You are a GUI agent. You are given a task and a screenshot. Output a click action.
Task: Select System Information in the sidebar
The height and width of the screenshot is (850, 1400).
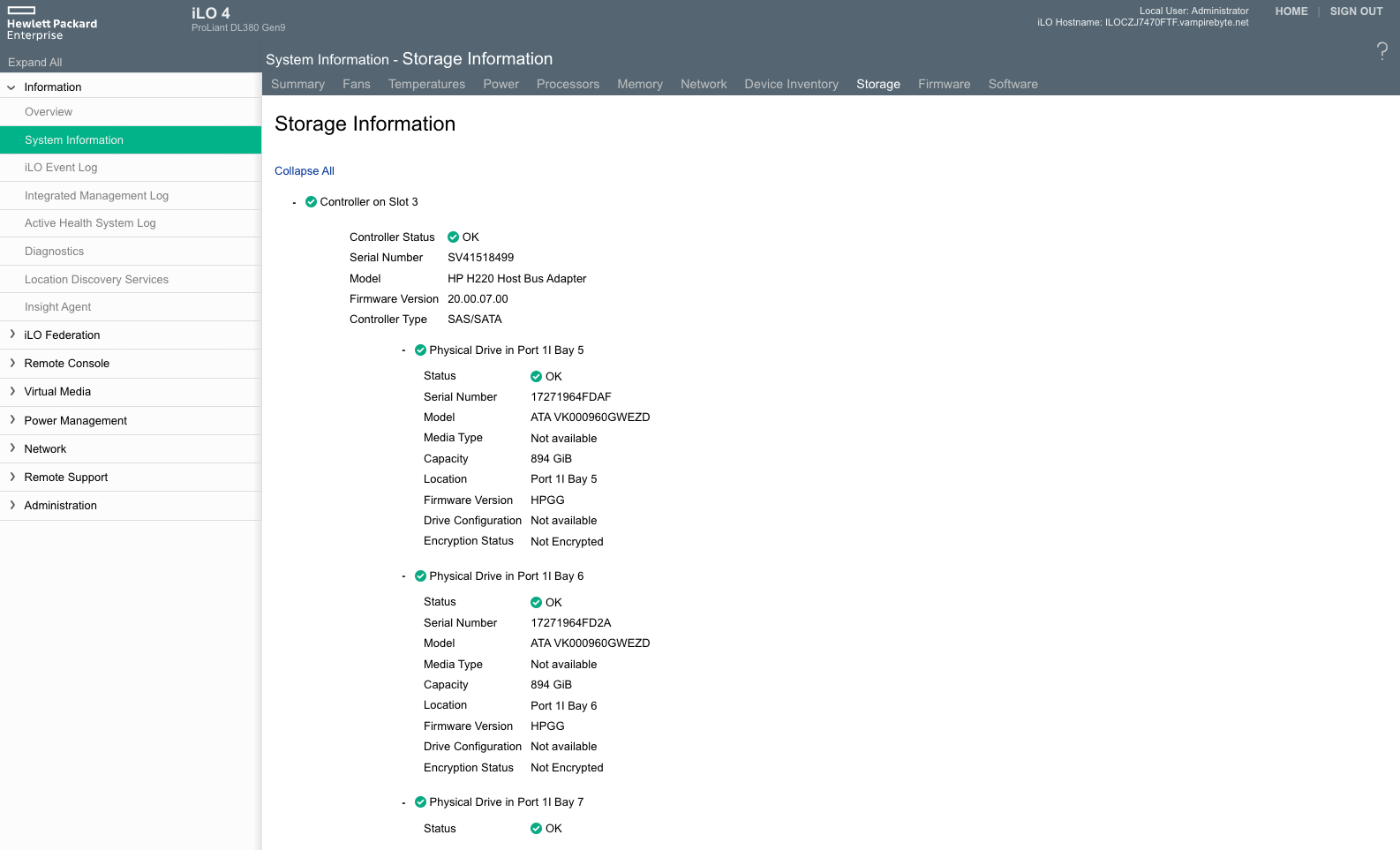coord(131,139)
